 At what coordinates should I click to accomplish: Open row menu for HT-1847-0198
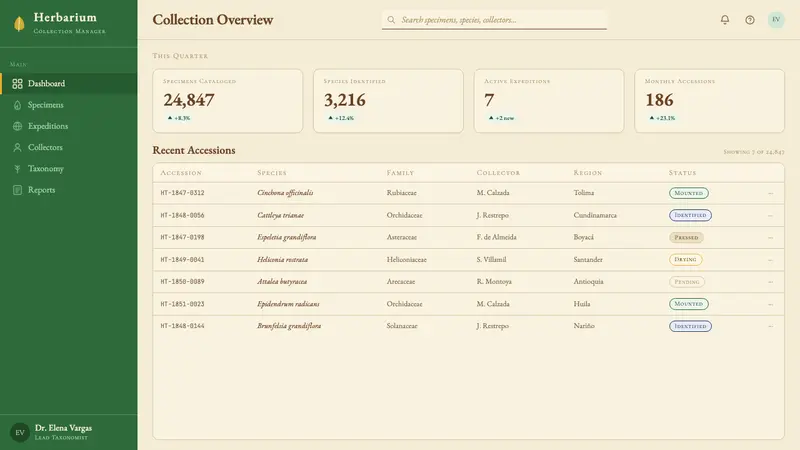(770, 238)
